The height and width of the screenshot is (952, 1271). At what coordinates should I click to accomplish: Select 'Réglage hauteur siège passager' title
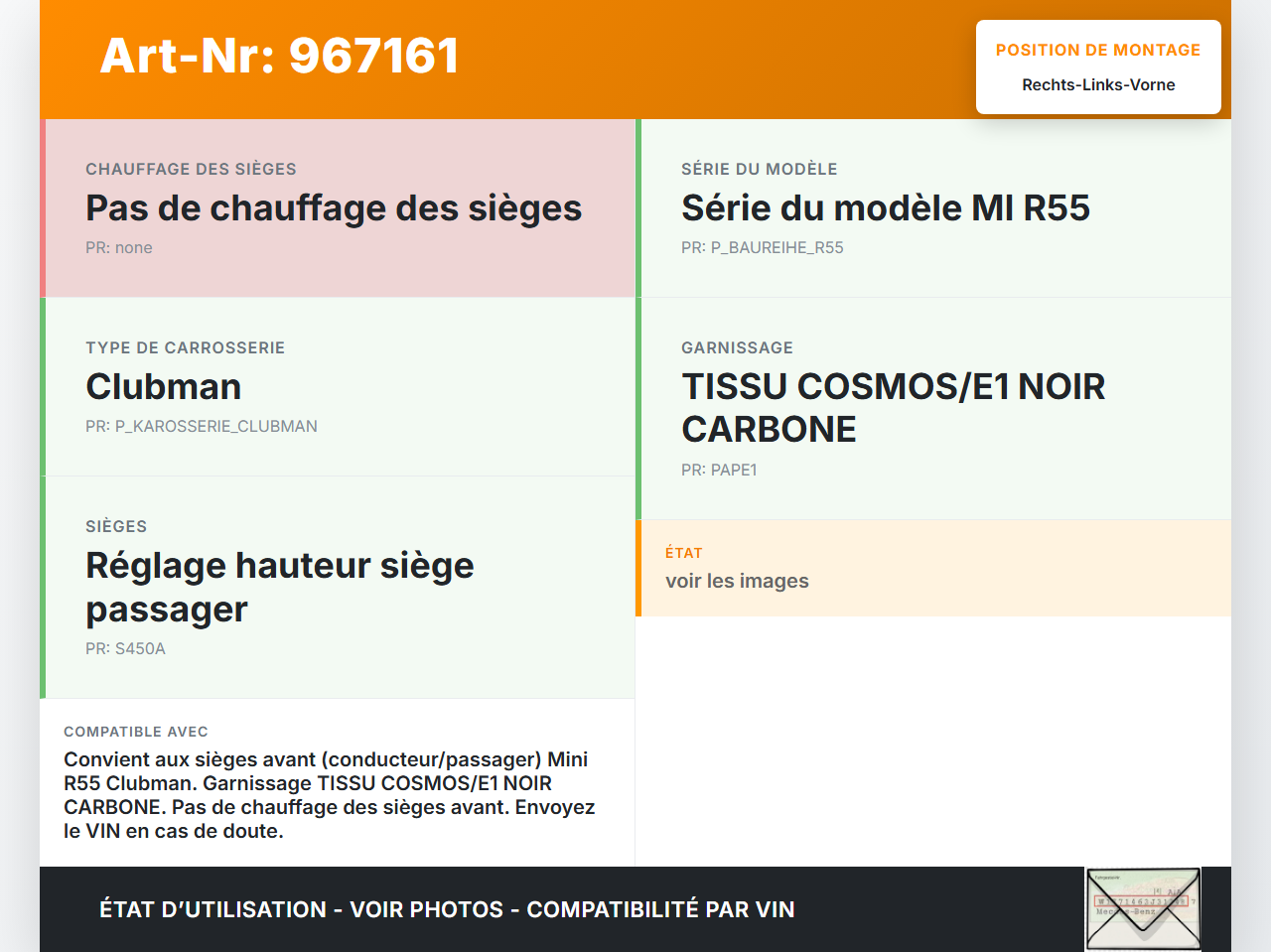pos(279,587)
